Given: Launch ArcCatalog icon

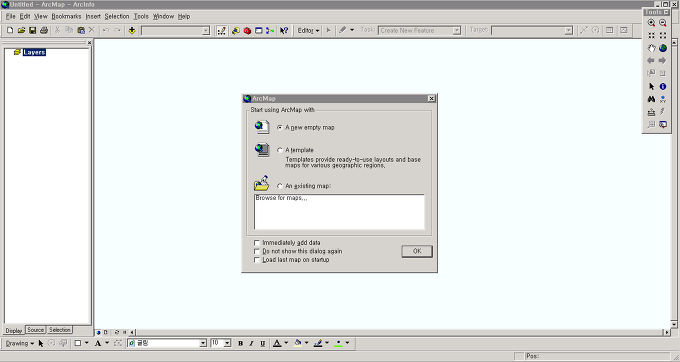Looking at the screenshot, I should coord(236,30).
